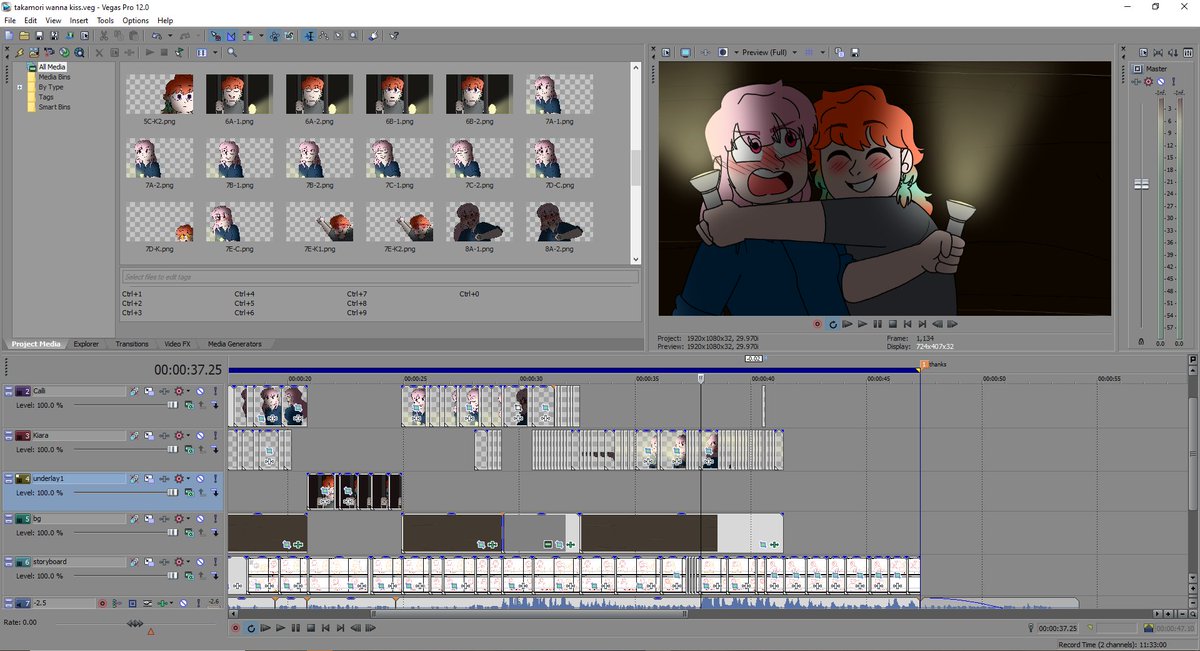The height and width of the screenshot is (651, 1200).
Task: Select the 6A-1.png media thumbnail
Action: 239,94
